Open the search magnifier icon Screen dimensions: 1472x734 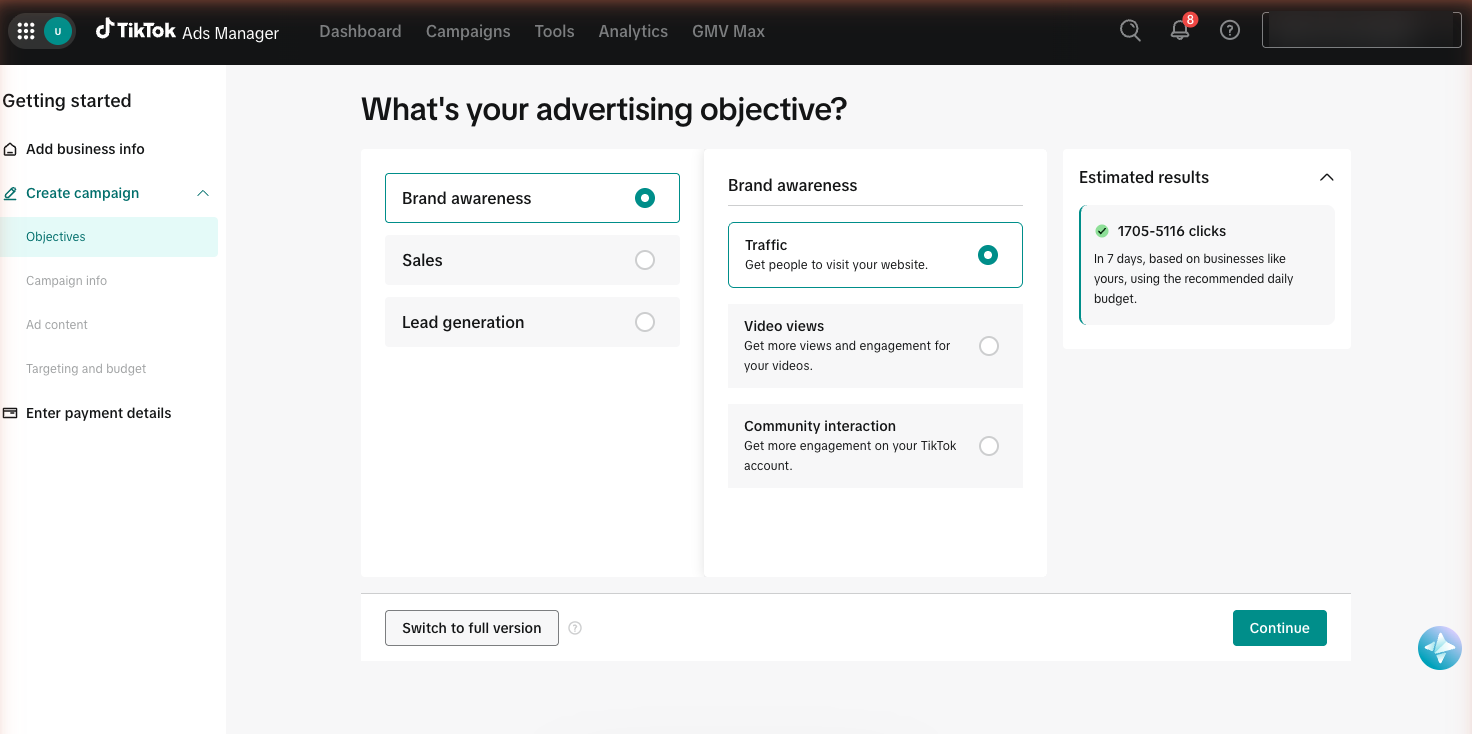click(1130, 30)
